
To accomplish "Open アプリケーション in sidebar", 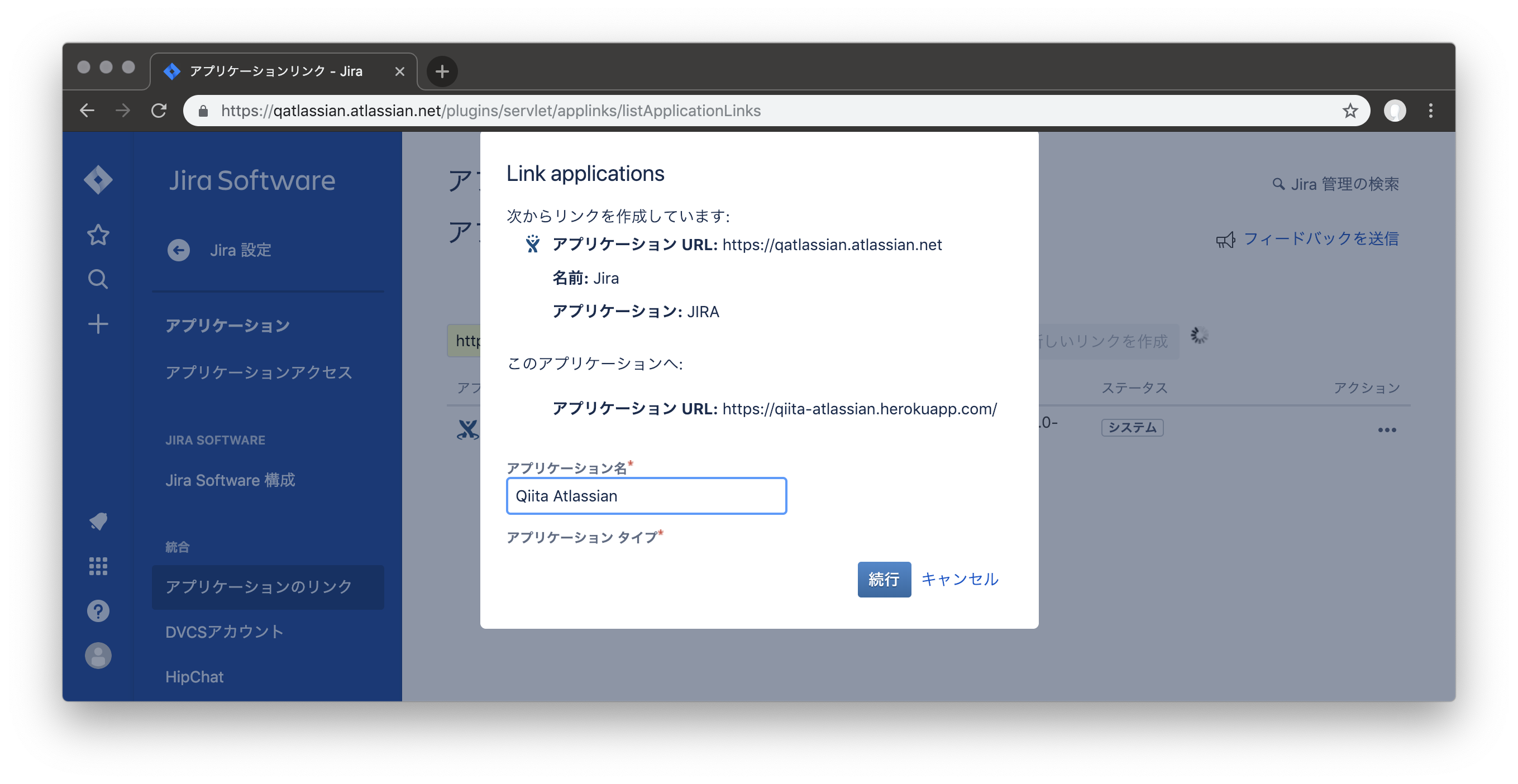I will [x=227, y=325].
